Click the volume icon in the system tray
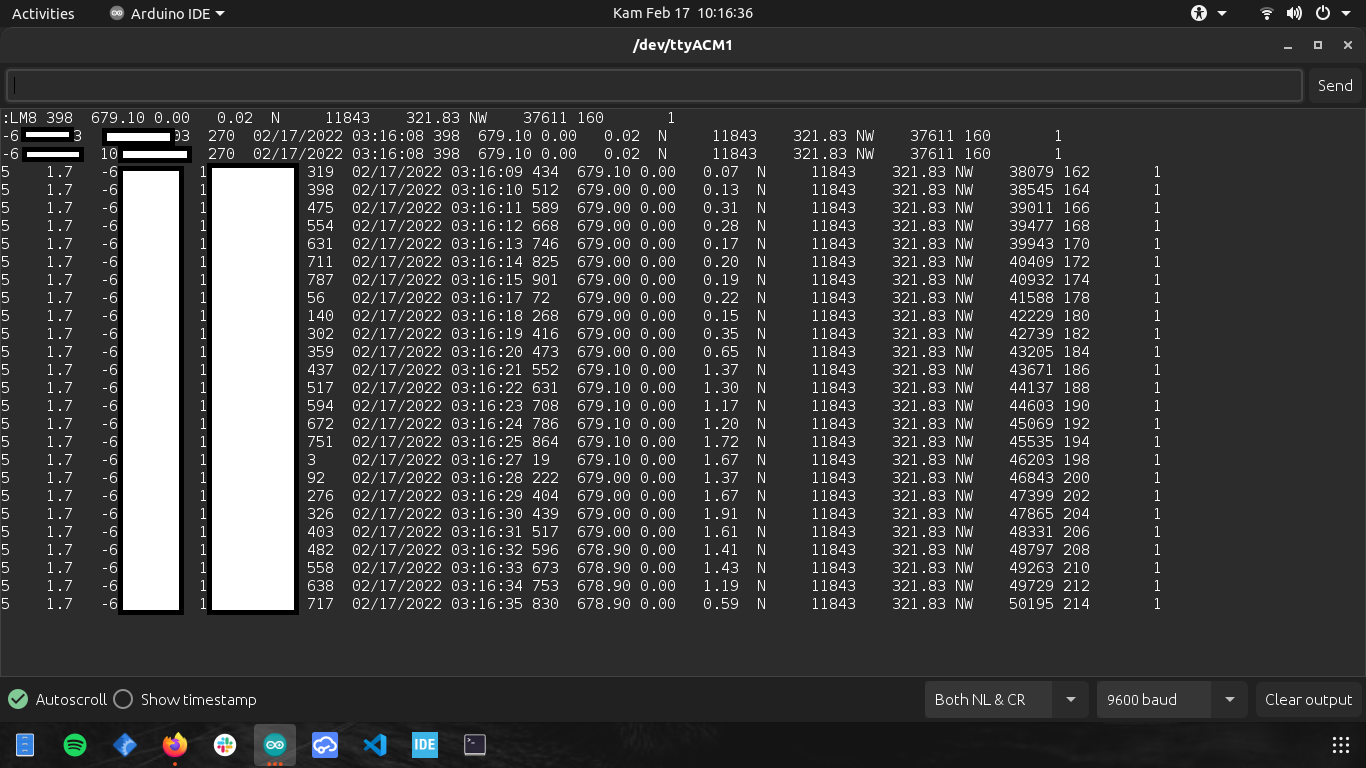Viewport: 1366px width, 768px height. (x=1294, y=13)
